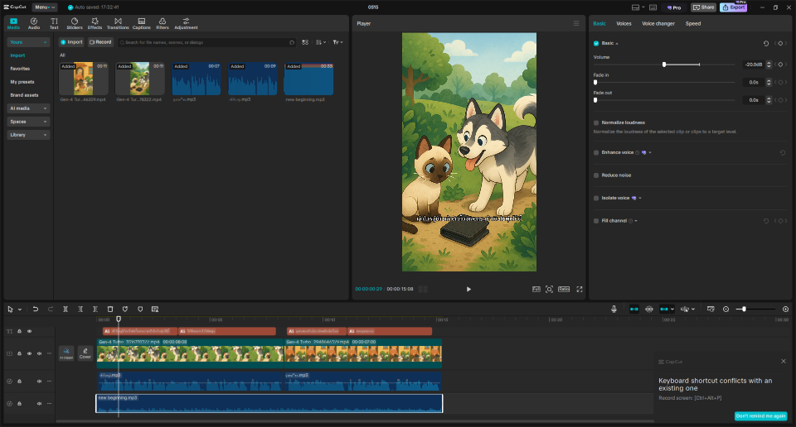Click the Pro upgrade button
796x427 pixels.
coord(674,7)
